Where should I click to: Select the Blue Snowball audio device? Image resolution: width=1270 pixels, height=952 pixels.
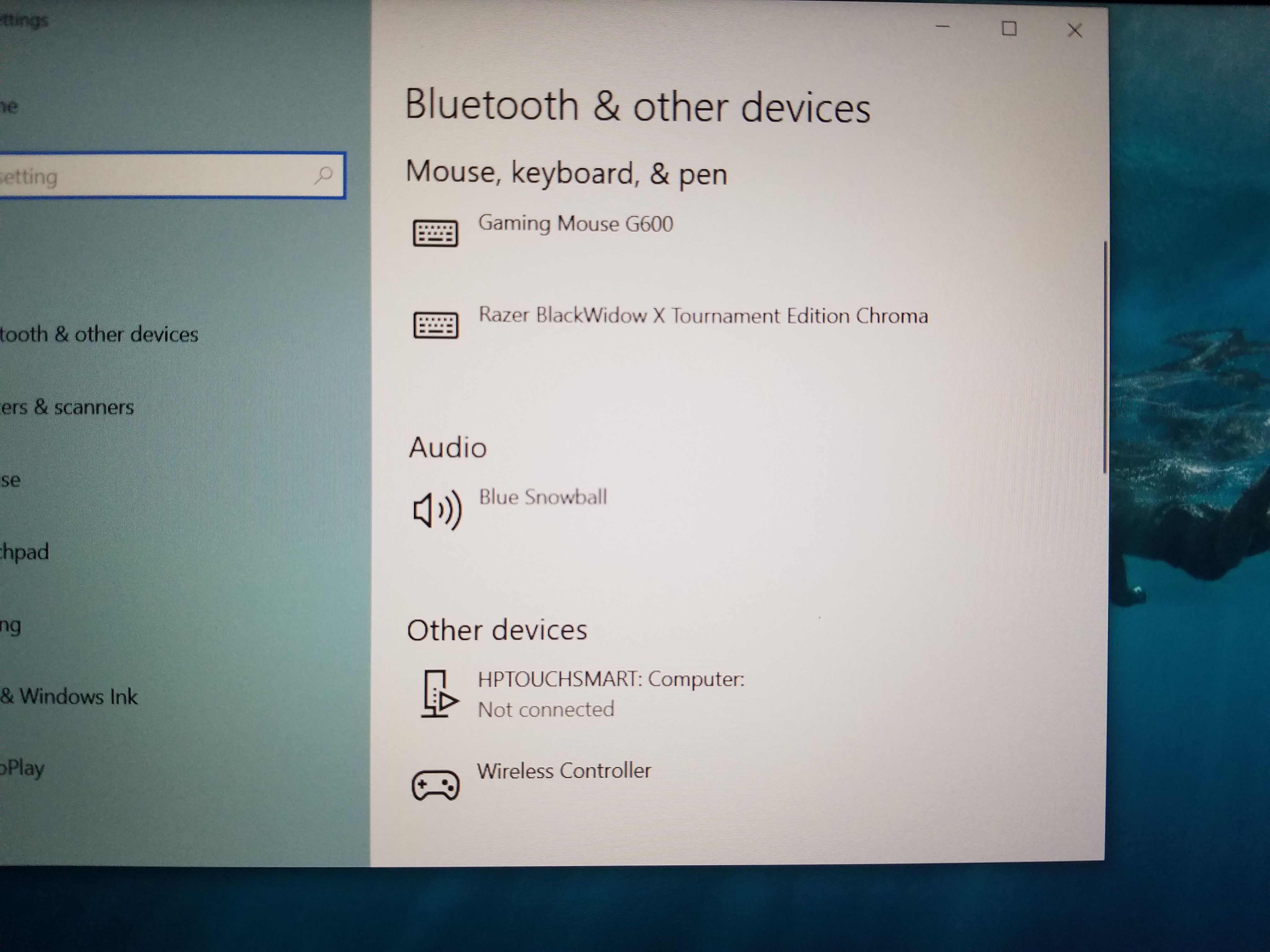[543, 497]
